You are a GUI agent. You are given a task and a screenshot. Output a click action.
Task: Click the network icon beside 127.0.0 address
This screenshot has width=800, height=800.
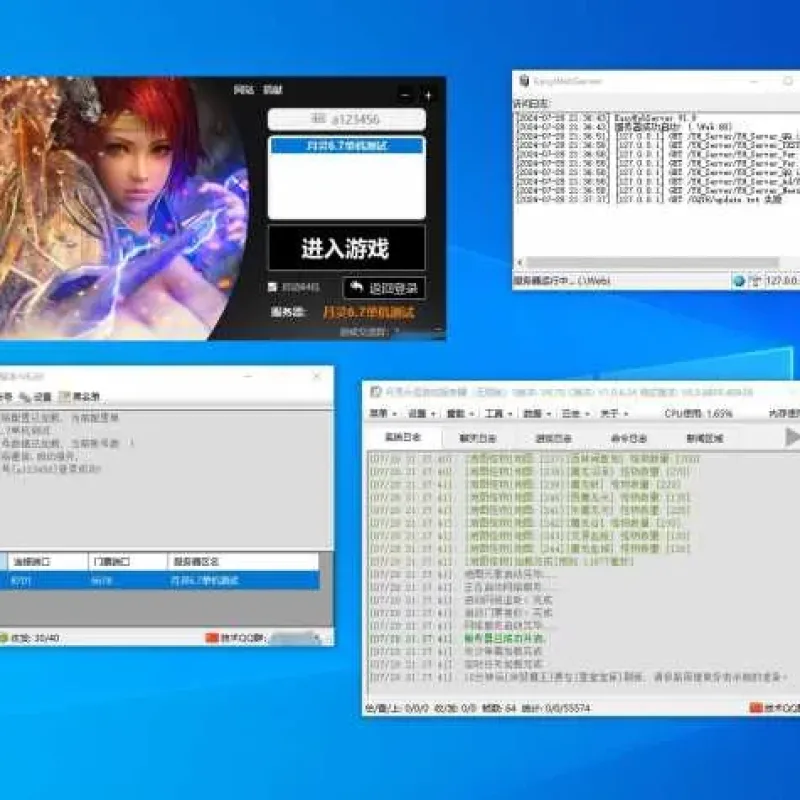tap(756, 281)
